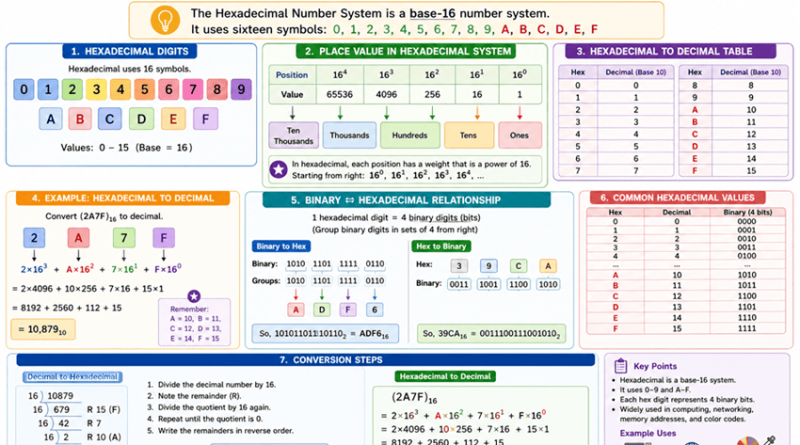The image size is (800, 445).
Task: Click '2. PLACE VALUE IN HEXADECIMAL SYSTEM' heading
Action: click(407, 51)
